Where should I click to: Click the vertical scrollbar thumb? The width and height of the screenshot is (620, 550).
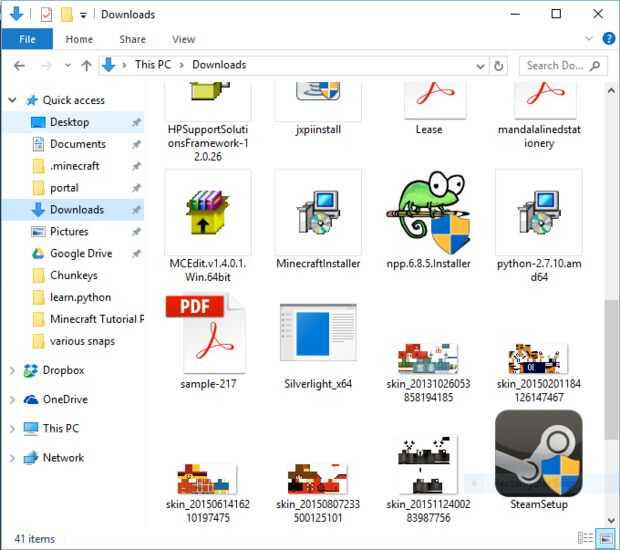click(x=611, y=370)
